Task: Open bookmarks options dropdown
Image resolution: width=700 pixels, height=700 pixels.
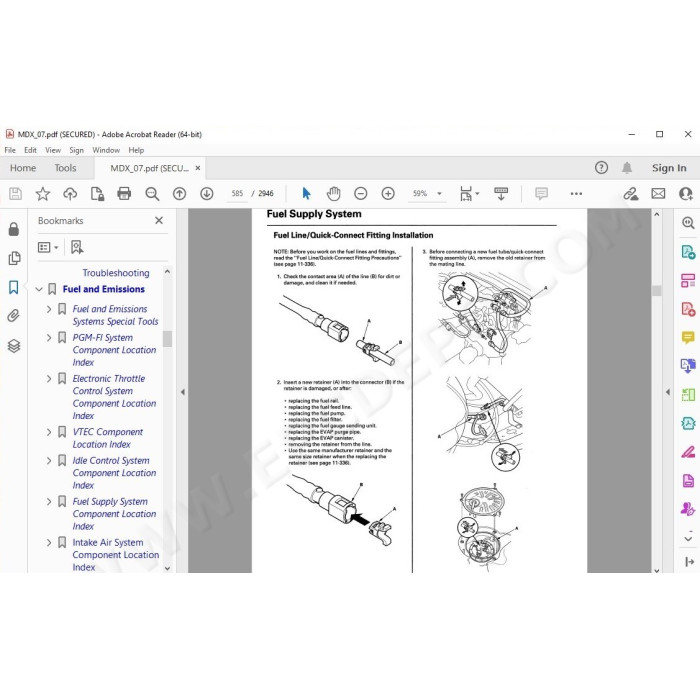Action: point(48,247)
